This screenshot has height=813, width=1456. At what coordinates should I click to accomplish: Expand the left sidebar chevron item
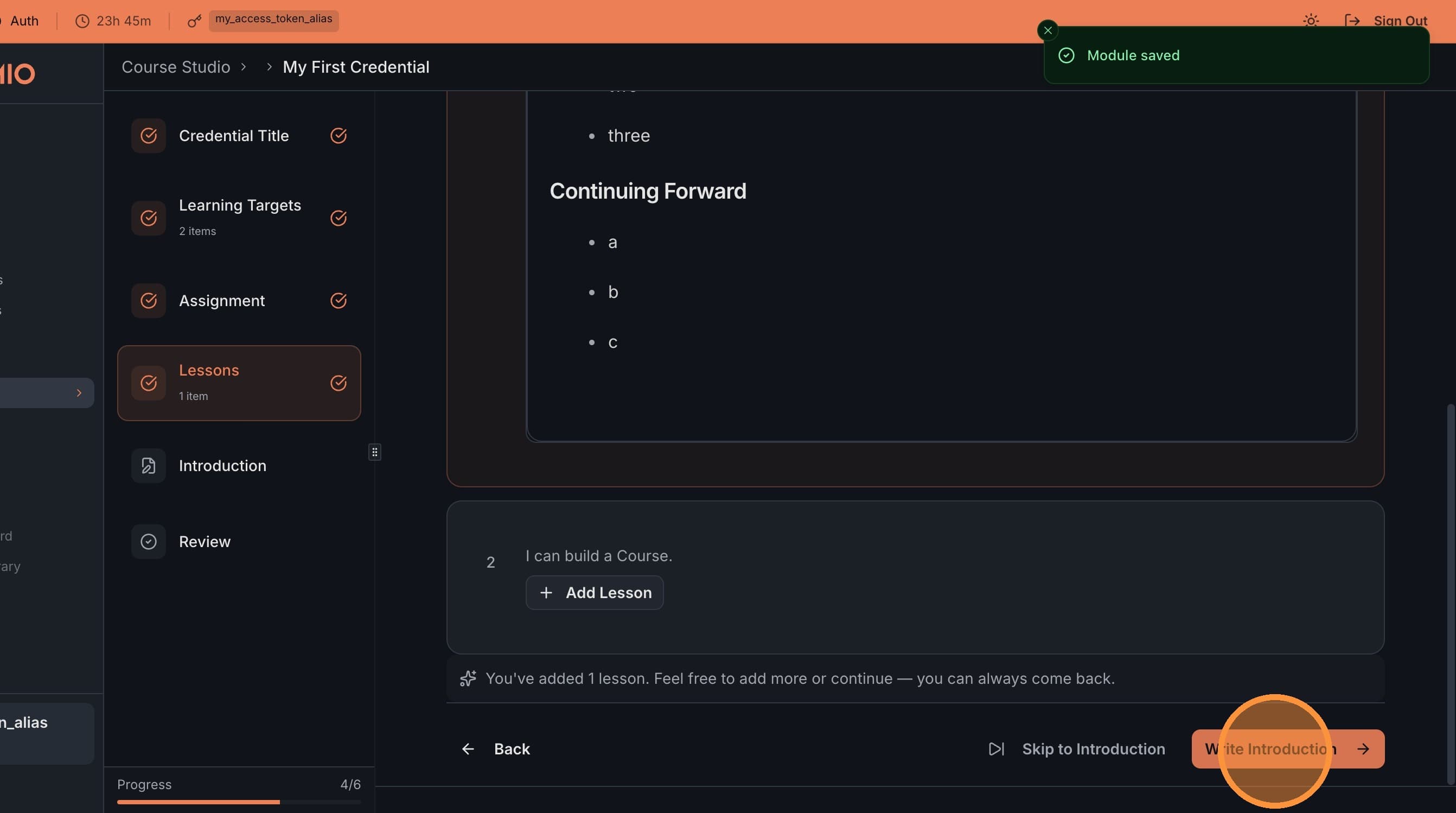79,392
